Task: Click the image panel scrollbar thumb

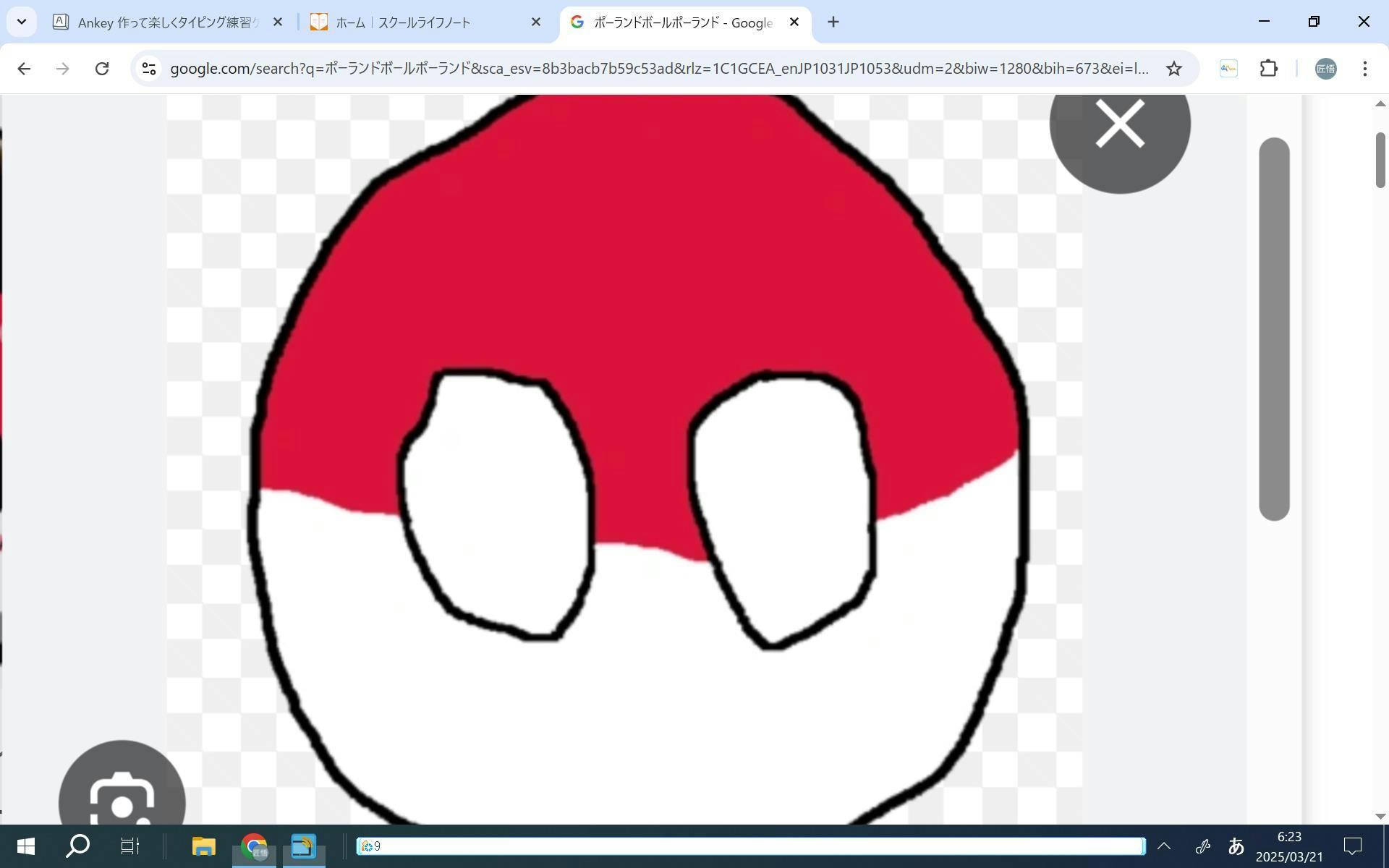Action: click(1273, 329)
